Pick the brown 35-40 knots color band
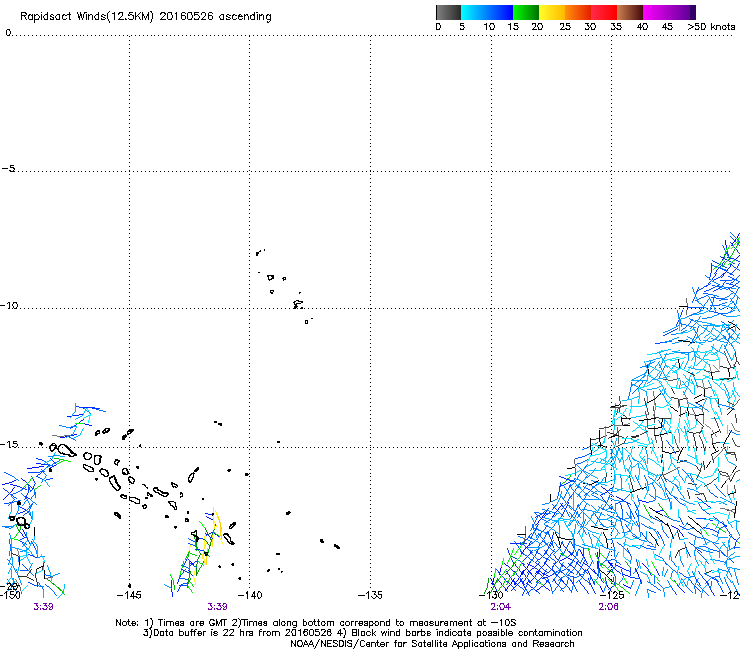This screenshot has height=650, width=740. point(630,12)
